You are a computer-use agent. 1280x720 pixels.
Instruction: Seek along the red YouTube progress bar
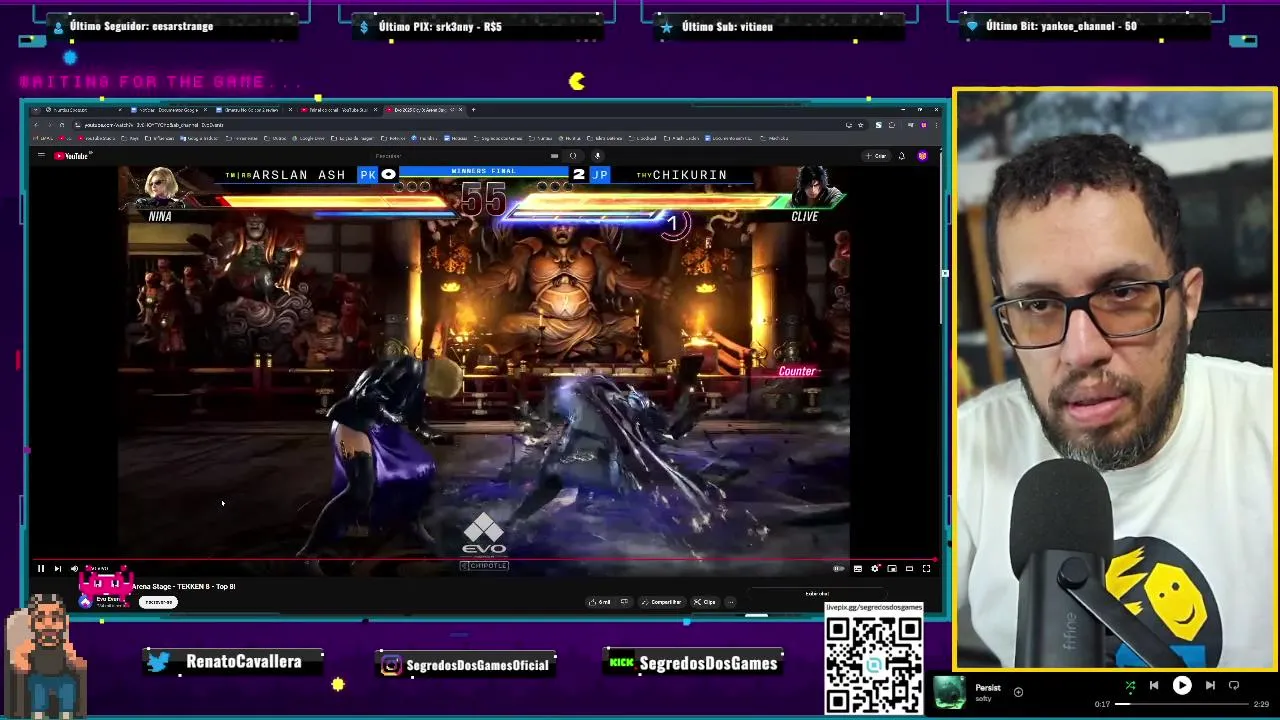point(484,560)
